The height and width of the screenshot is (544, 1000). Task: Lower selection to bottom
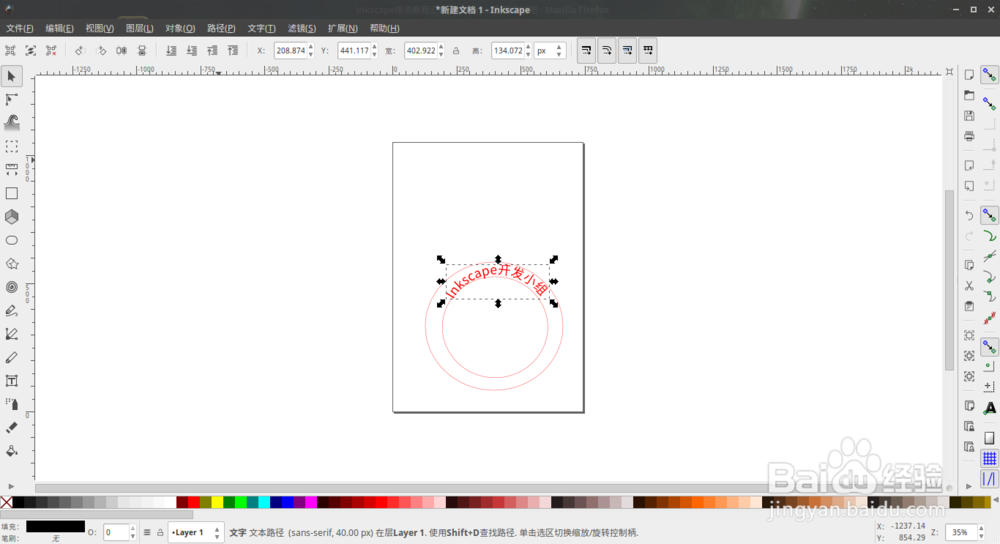tap(171, 50)
